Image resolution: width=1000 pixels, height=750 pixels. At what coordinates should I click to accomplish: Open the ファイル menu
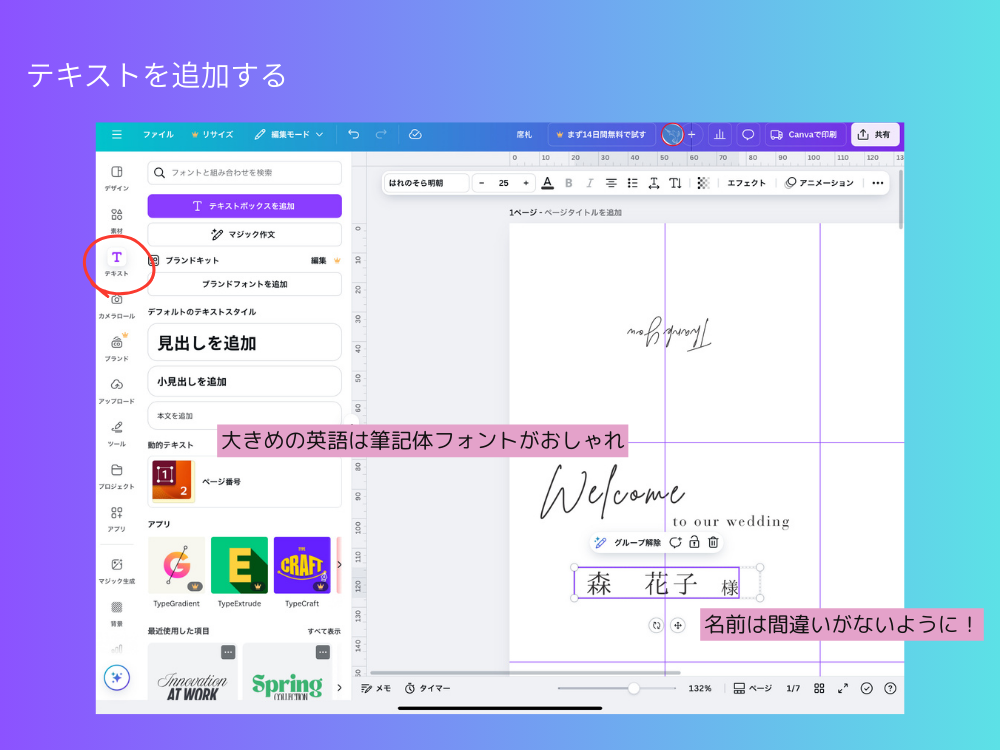pos(159,134)
